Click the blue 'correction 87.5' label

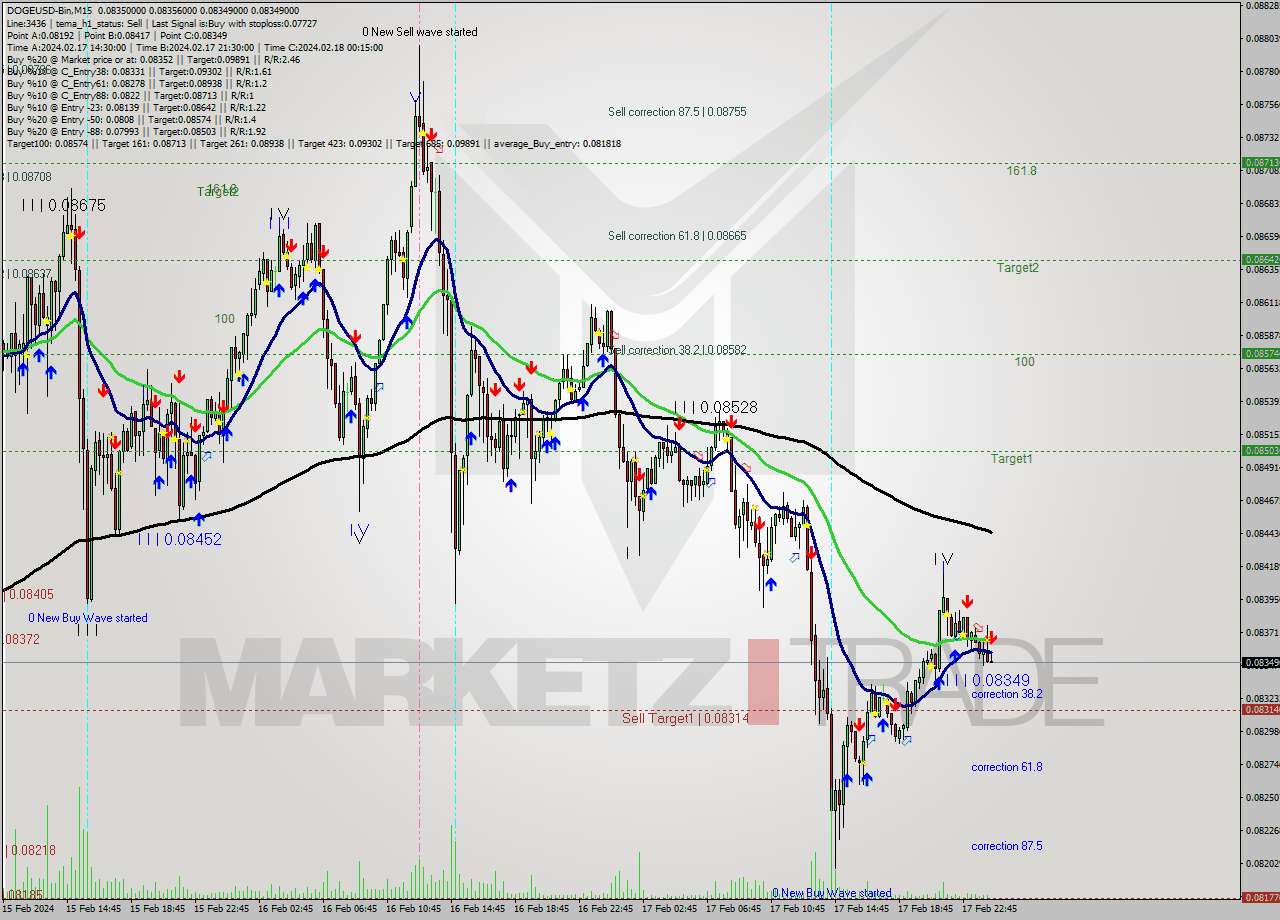click(x=1007, y=846)
